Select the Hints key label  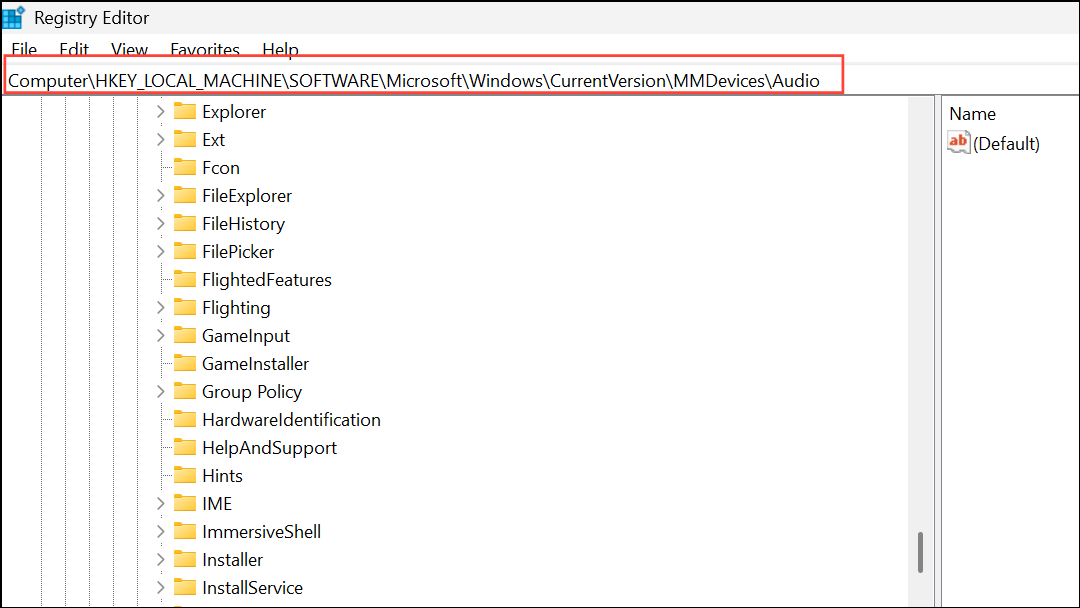[222, 476]
